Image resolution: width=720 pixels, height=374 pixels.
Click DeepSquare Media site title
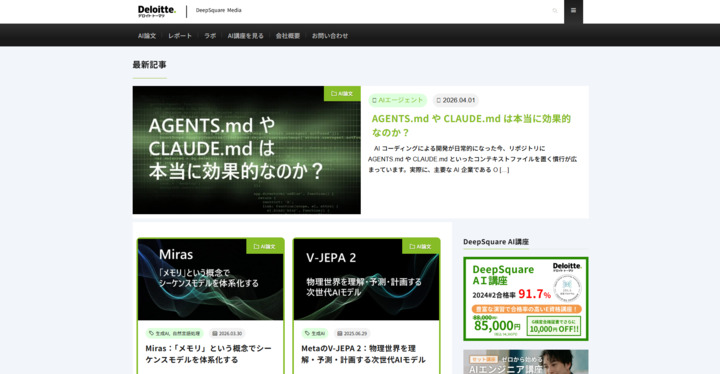click(219, 10)
